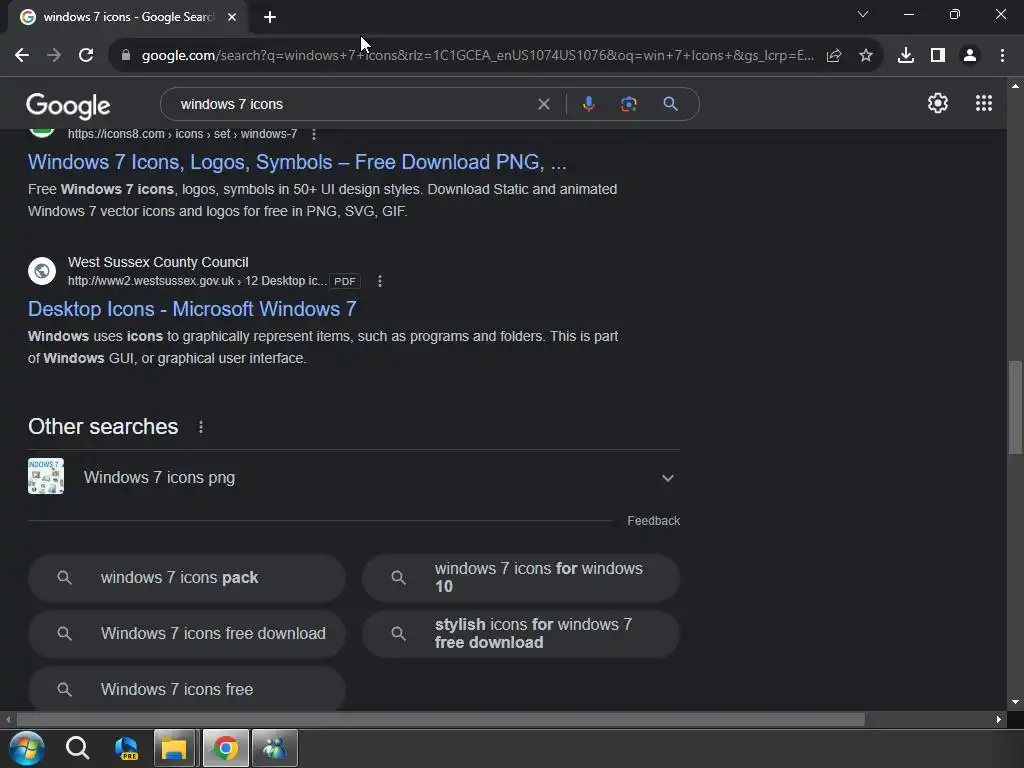Open Windows 7 Icons, Logos, Symbols result
Image resolution: width=1024 pixels, height=768 pixels.
point(297,162)
